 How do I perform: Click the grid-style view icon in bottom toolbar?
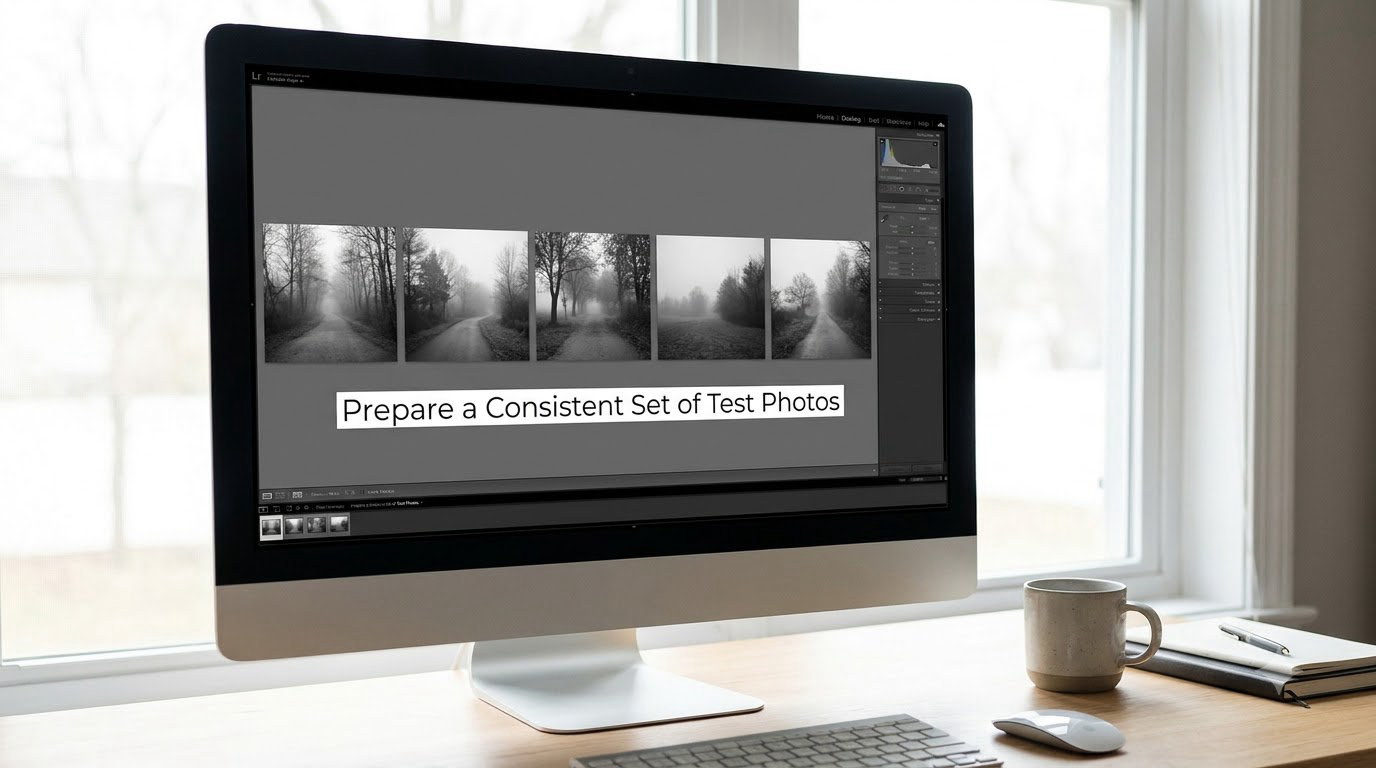coord(297,495)
